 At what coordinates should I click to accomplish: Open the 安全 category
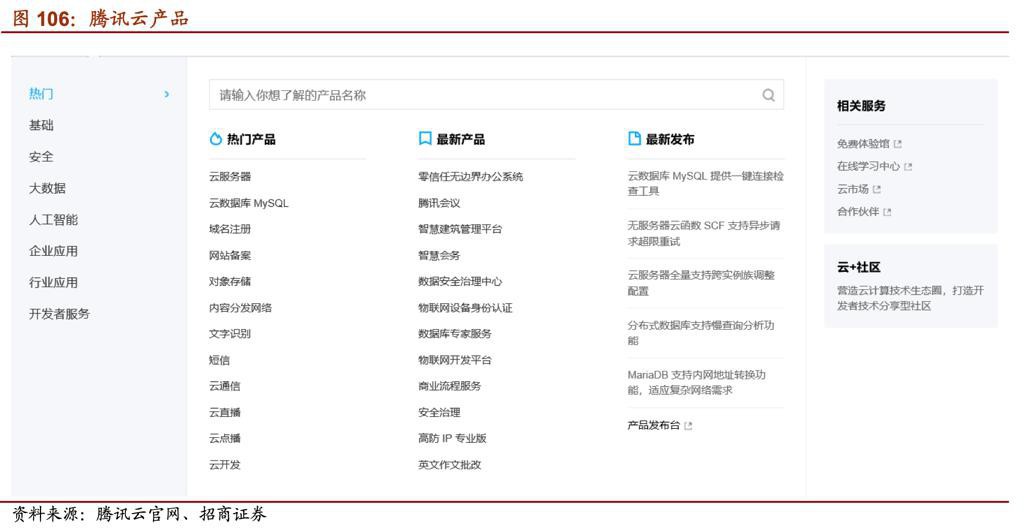click(41, 157)
